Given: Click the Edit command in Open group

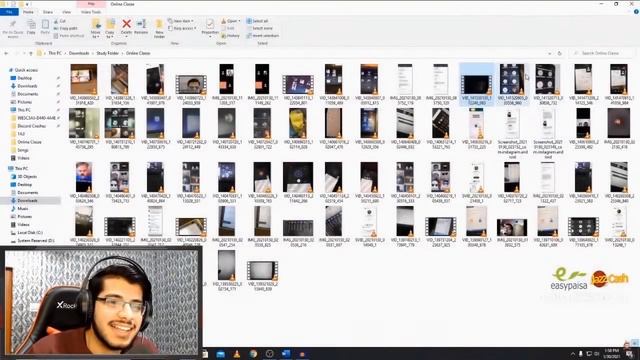Looking at the screenshot, I should (228, 28).
